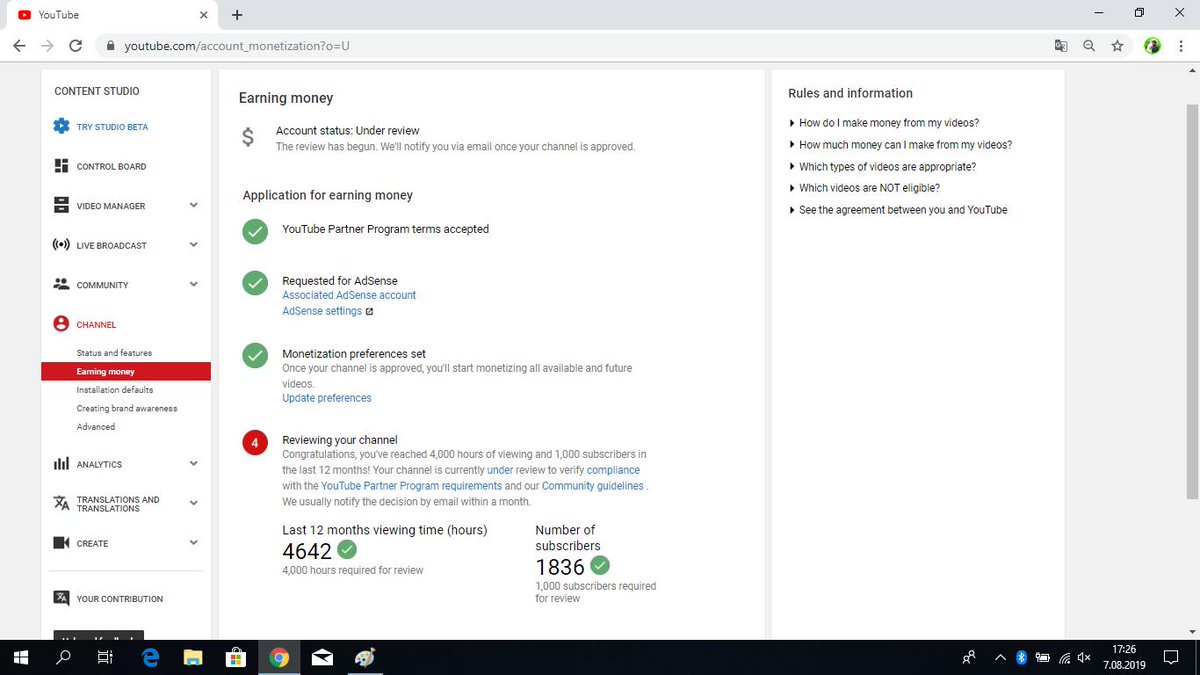This screenshot has height=675, width=1200.
Task: Click the Control Board dashboard icon
Action: pyautogui.click(x=61, y=166)
